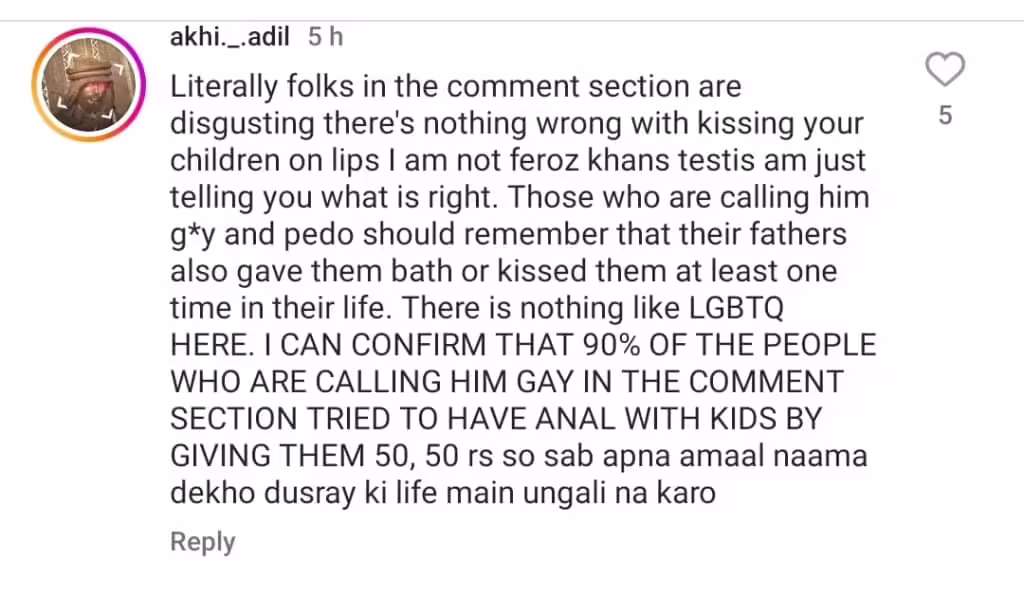Click the 5 h comment timestamp
The height and width of the screenshot is (596, 1024).
point(325,37)
